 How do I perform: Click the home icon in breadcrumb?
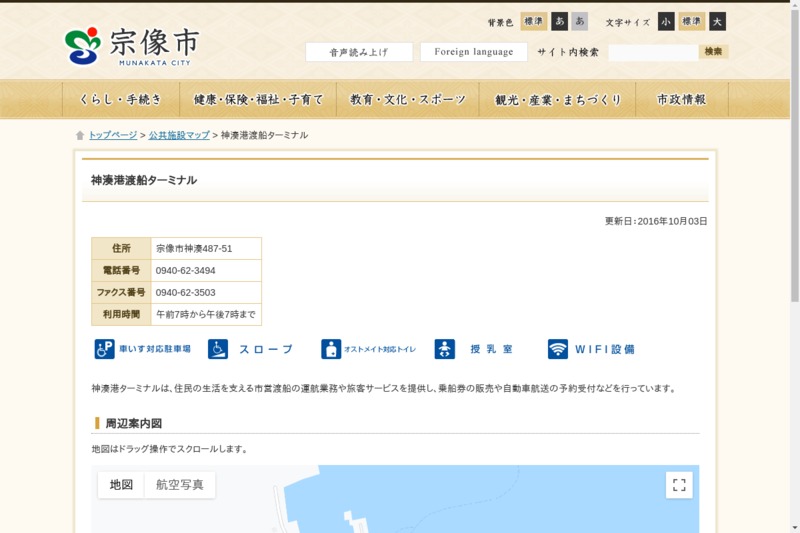[80, 135]
